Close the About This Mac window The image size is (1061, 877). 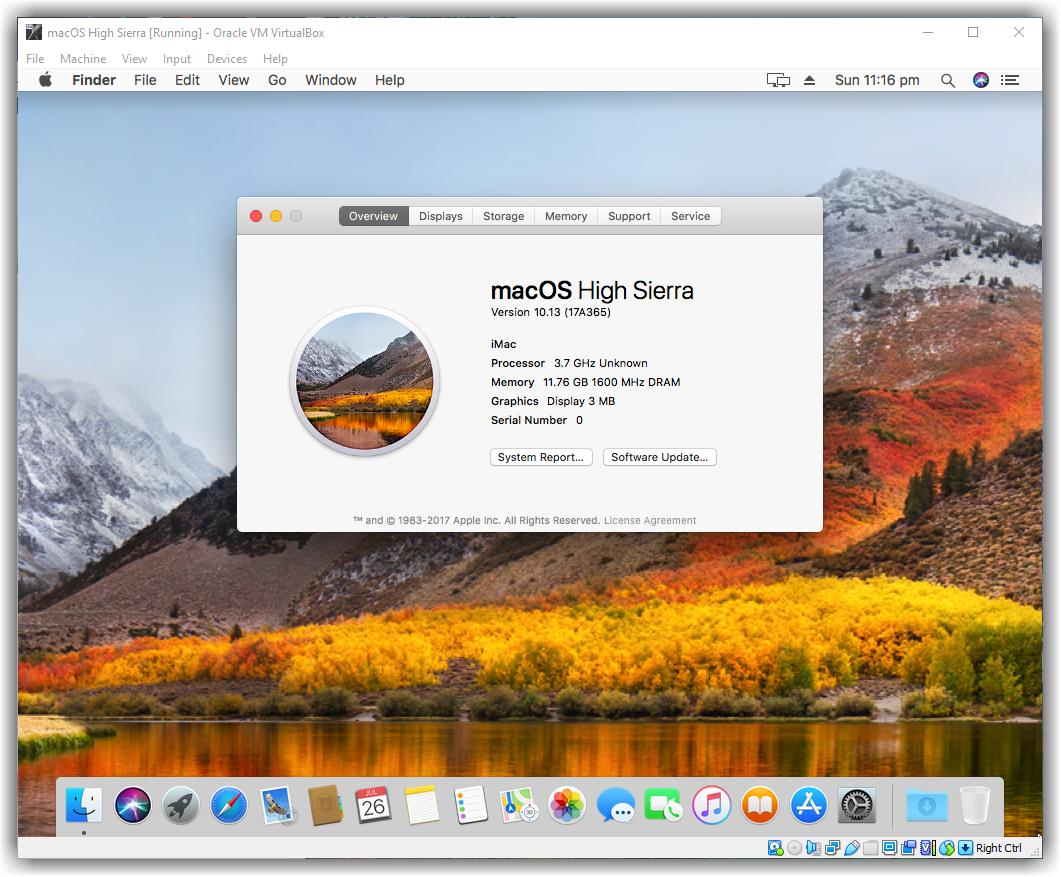[256, 216]
